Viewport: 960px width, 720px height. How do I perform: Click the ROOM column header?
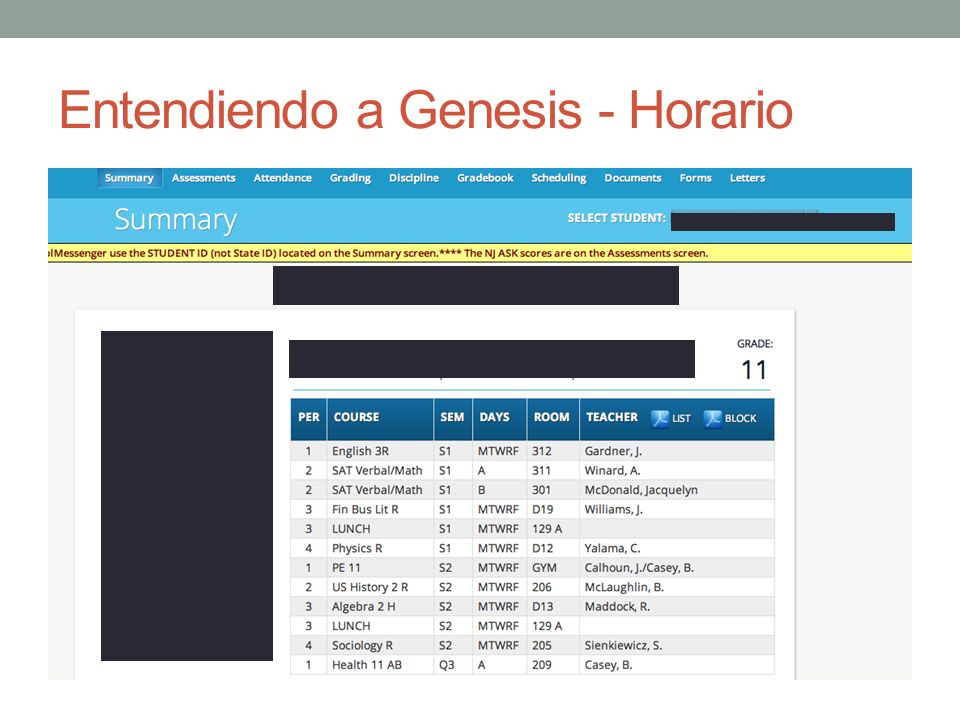(x=552, y=418)
